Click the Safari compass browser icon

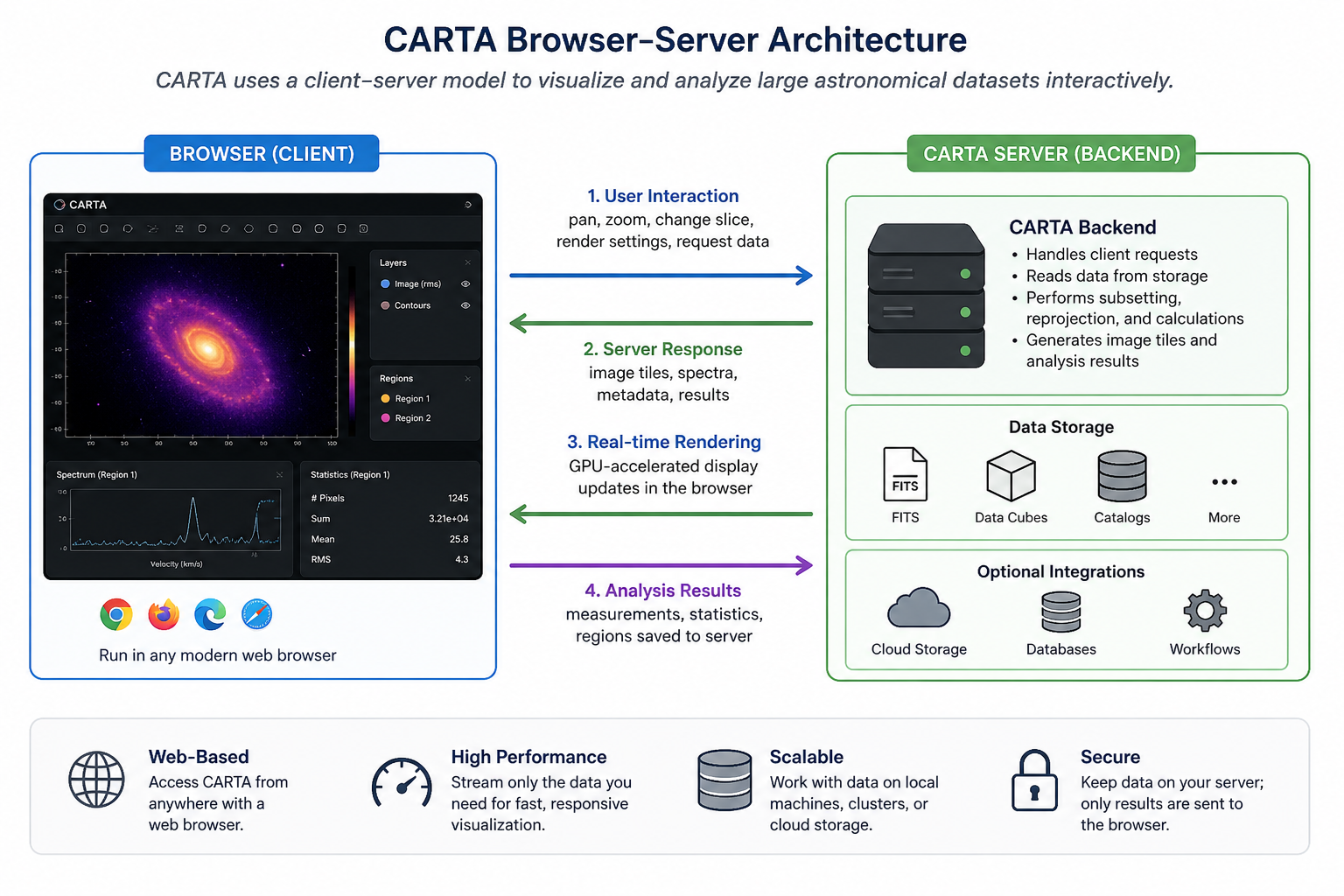257,615
